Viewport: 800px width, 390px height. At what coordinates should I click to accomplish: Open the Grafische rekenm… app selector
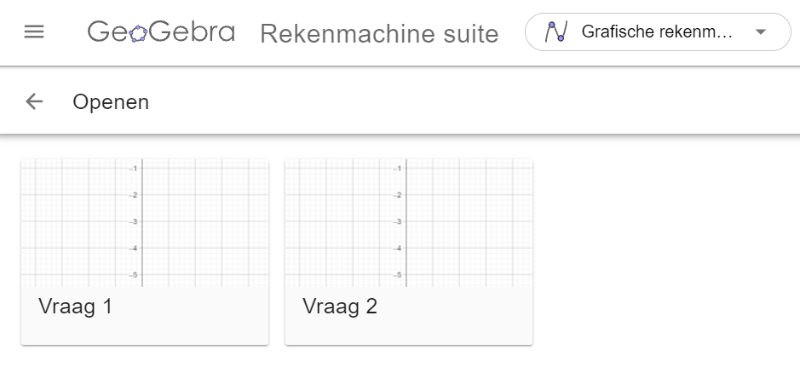point(658,32)
